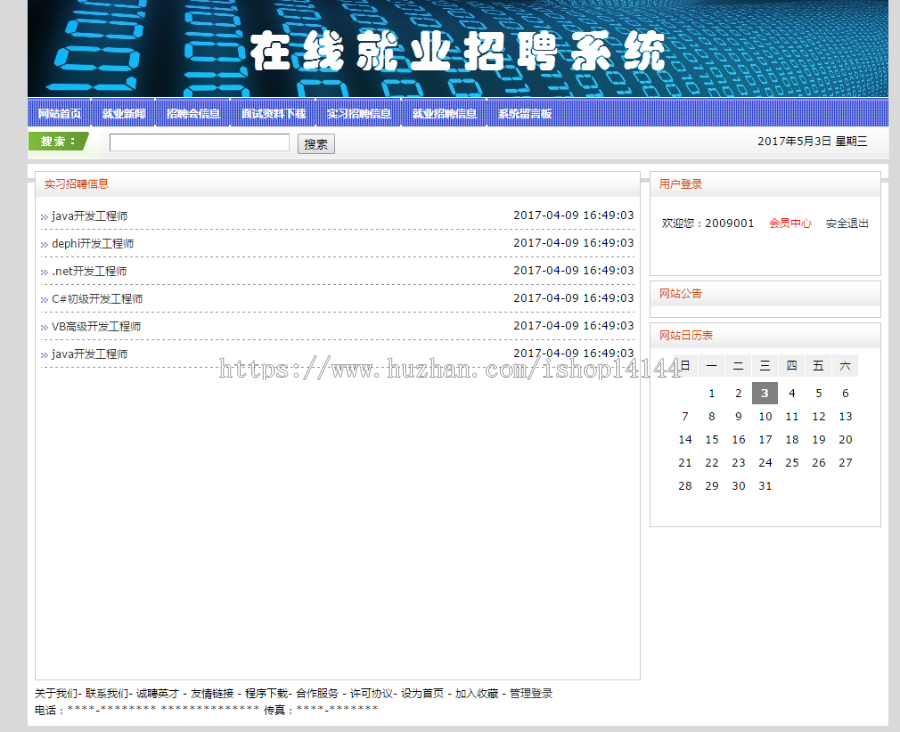This screenshot has height=732, width=900.
Task: Open the 许可协议 footer link
Action: point(372,694)
